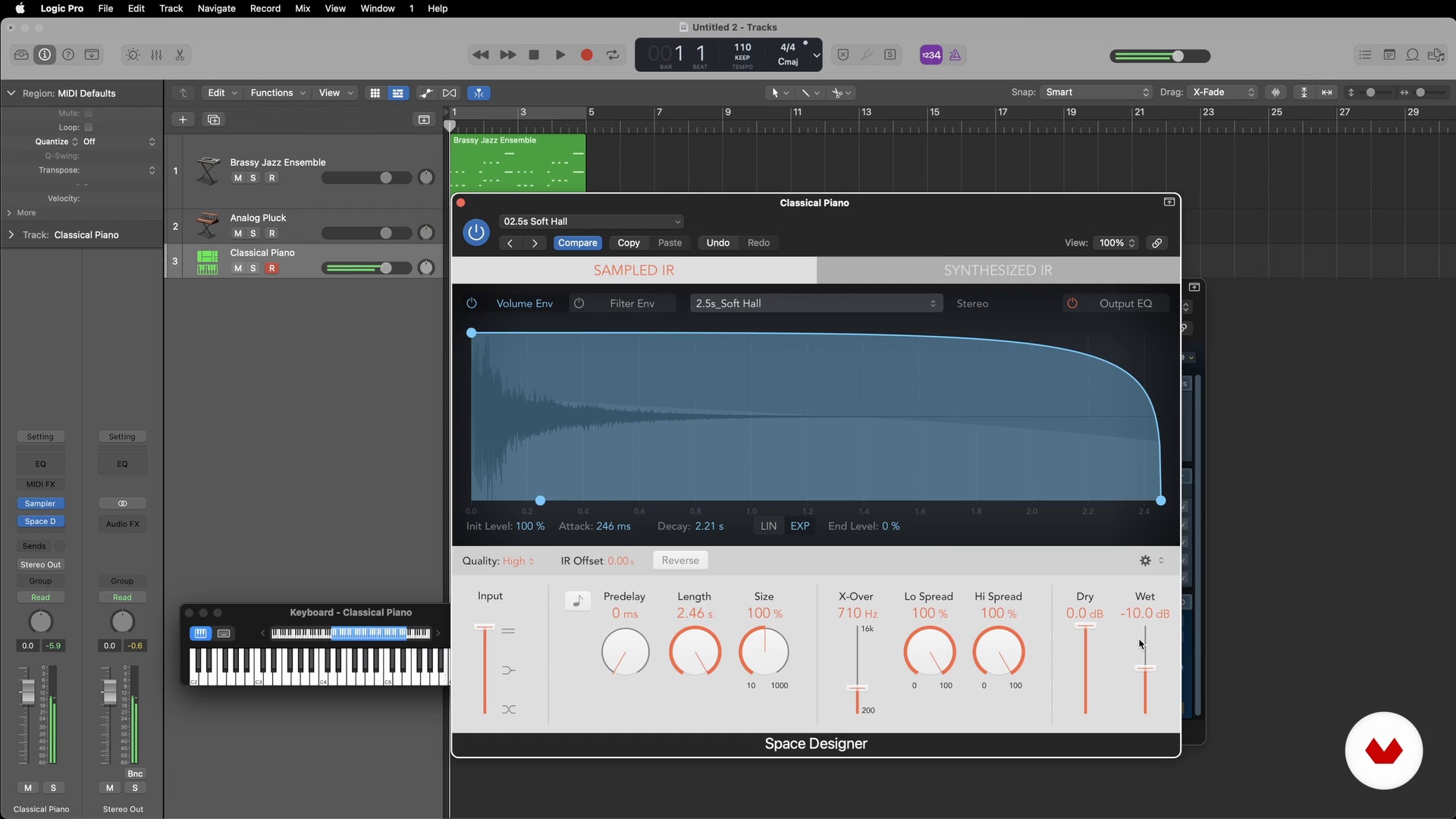
Task: Click the Space Designer link chain icon
Action: pos(1156,243)
